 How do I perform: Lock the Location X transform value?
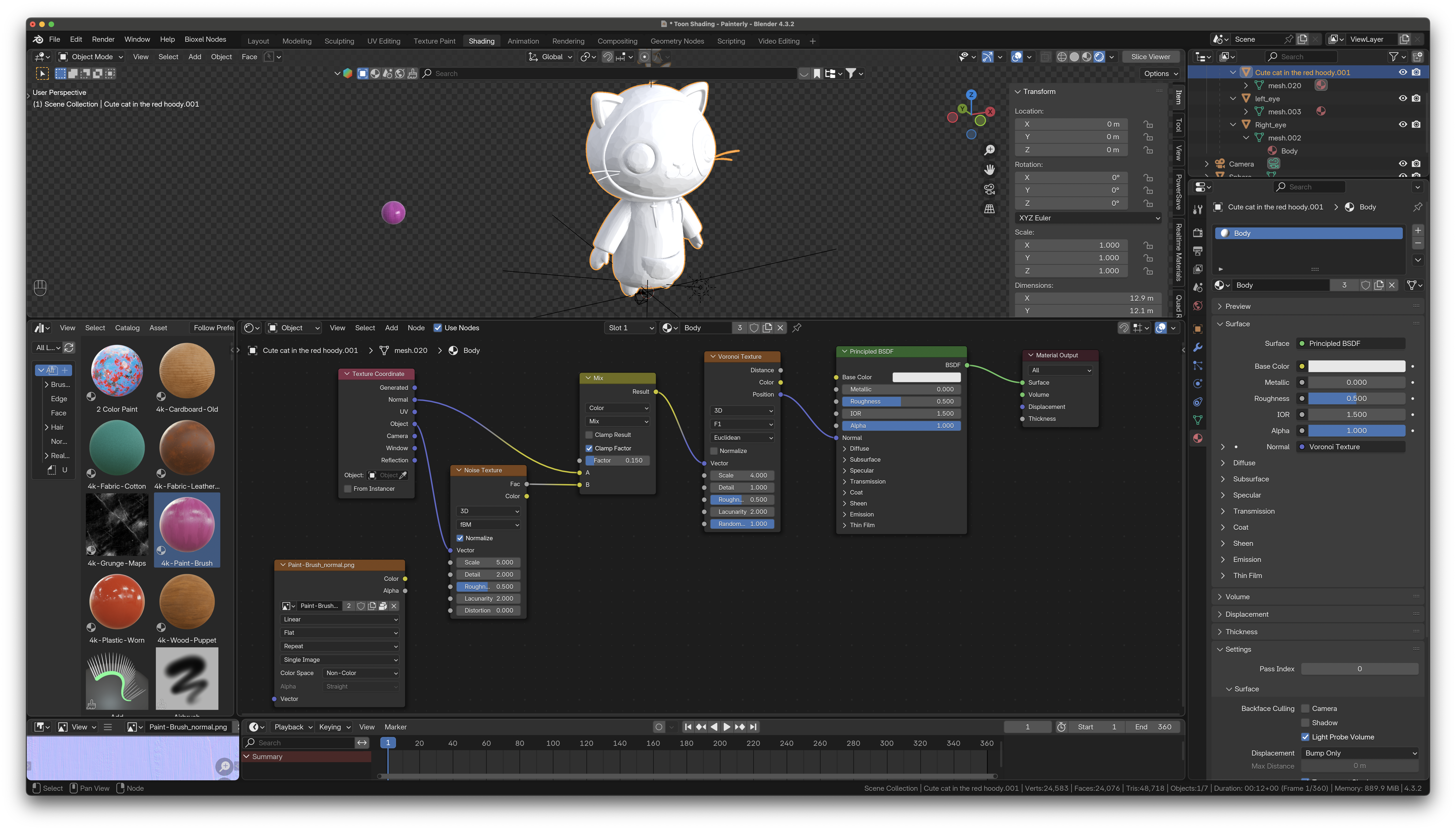tap(1148, 124)
